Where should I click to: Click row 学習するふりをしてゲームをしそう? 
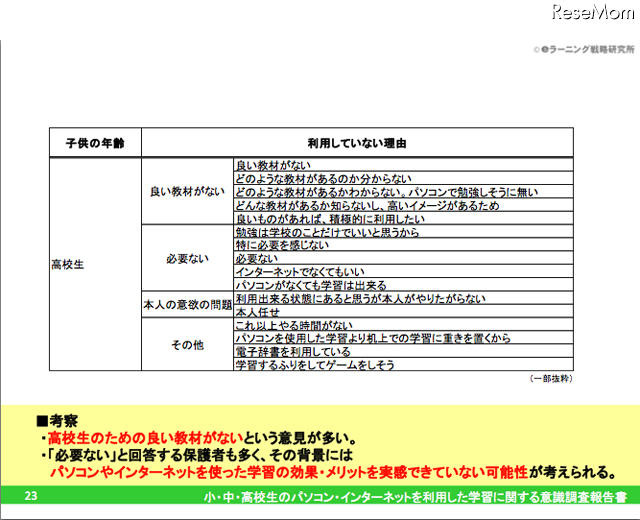(403, 364)
